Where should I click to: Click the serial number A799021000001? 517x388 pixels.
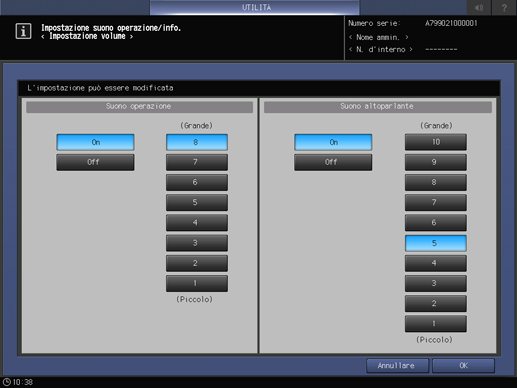(x=451, y=23)
